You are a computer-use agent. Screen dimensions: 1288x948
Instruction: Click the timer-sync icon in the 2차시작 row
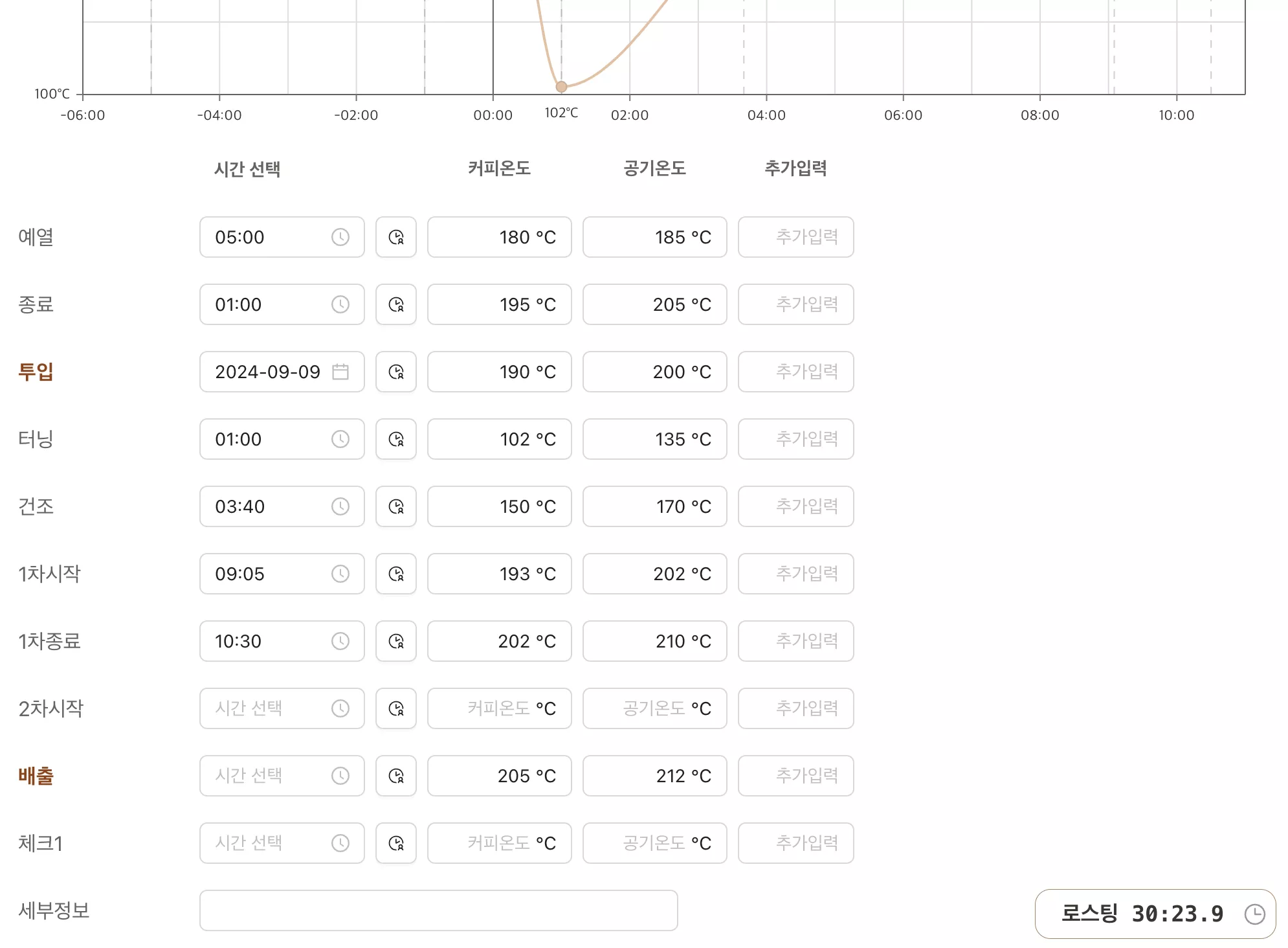pos(396,708)
